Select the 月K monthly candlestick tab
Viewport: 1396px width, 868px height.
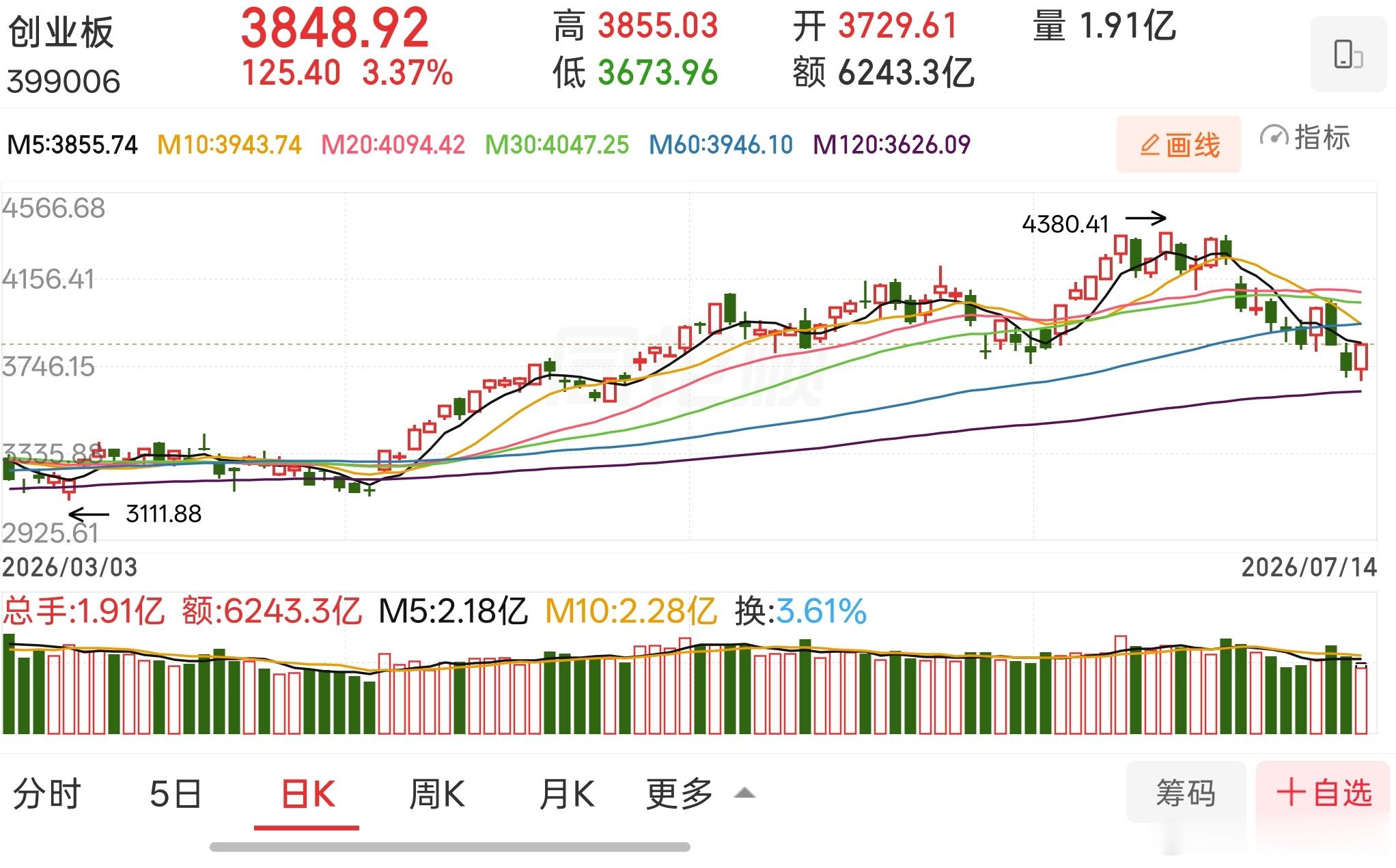click(x=567, y=794)
